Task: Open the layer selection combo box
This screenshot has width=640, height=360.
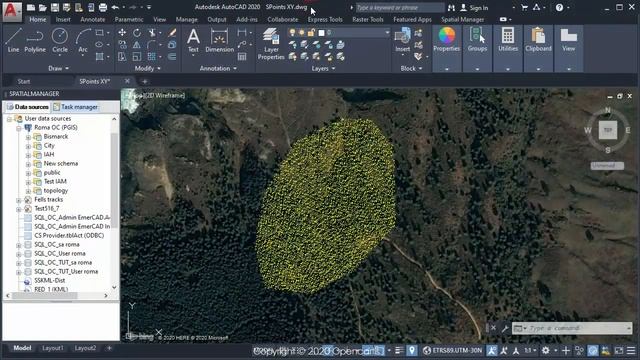Action: tap(339, 32)
